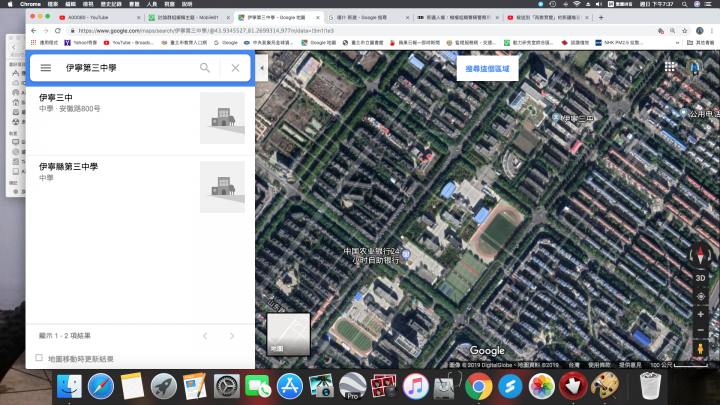
Task: Click the 使用條款 link on the map footer
Action: (x=599, y=365)
